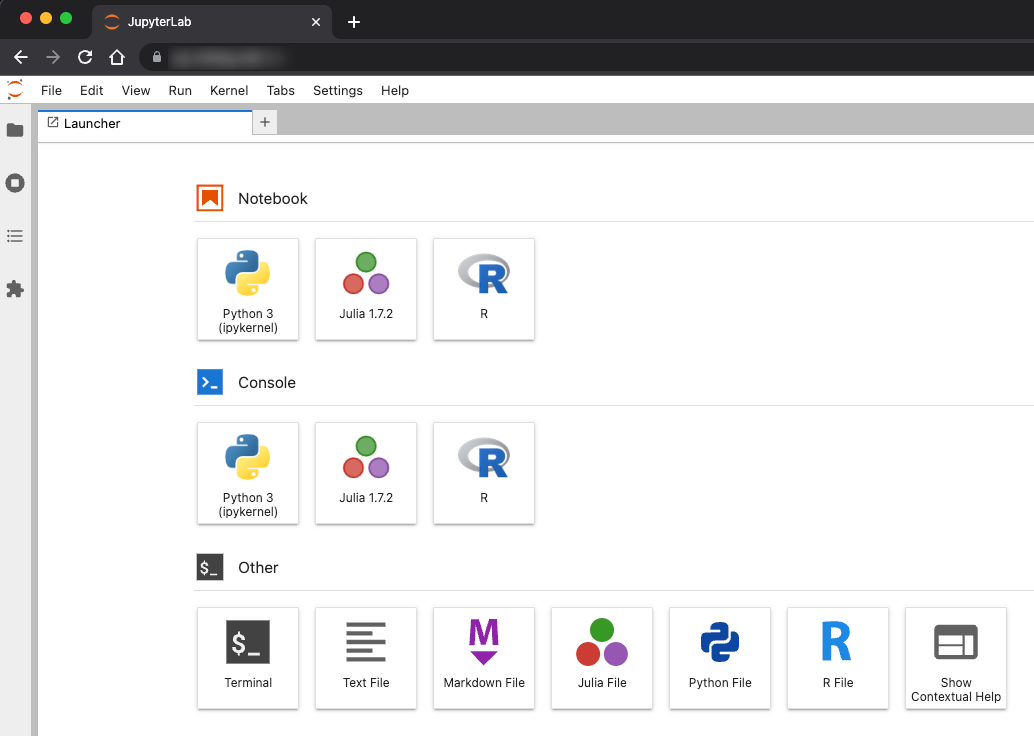The height and width of the screenshot is (736, 1034).
Task: Open the View menu
Action: [x=136, y=90]
